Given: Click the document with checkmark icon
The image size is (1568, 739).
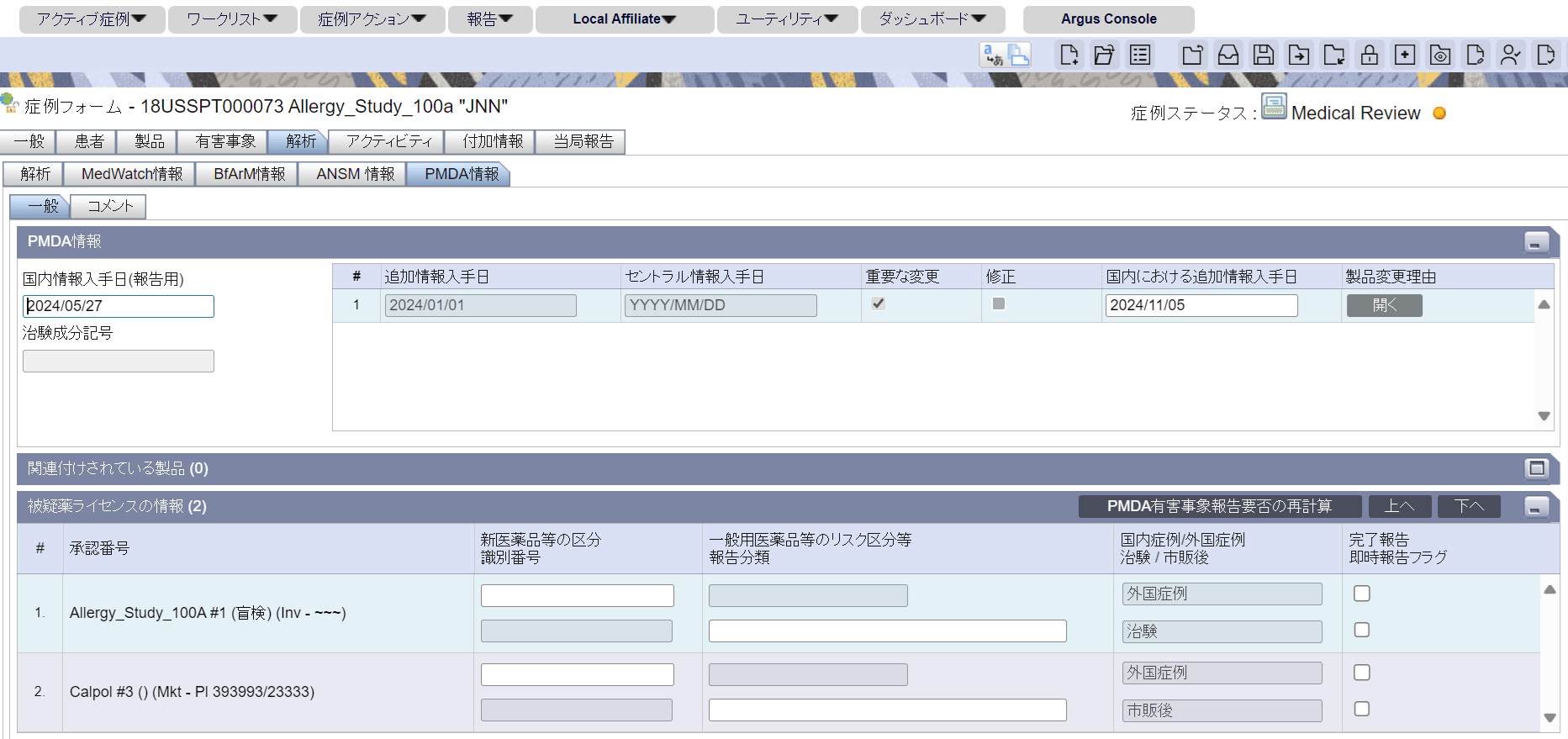Looking at the screenshot, I should pyautogui.click(x=1546, y=55).
